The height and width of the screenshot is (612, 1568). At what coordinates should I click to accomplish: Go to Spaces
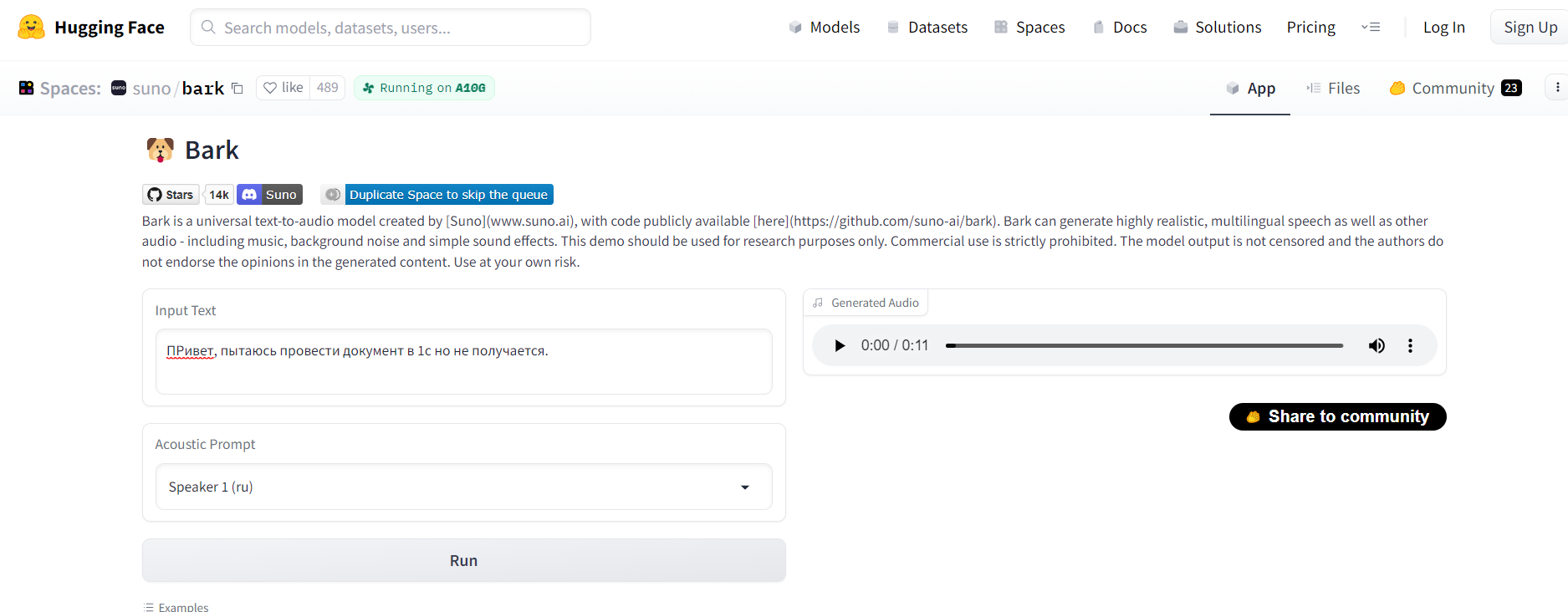coord(1029,28)
